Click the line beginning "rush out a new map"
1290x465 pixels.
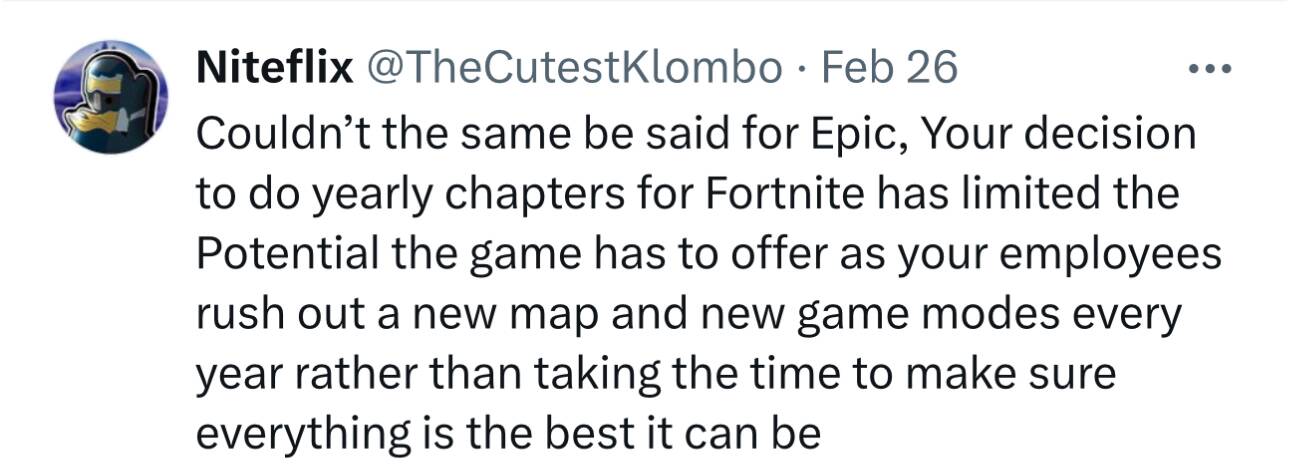click(x=690, y=316)
